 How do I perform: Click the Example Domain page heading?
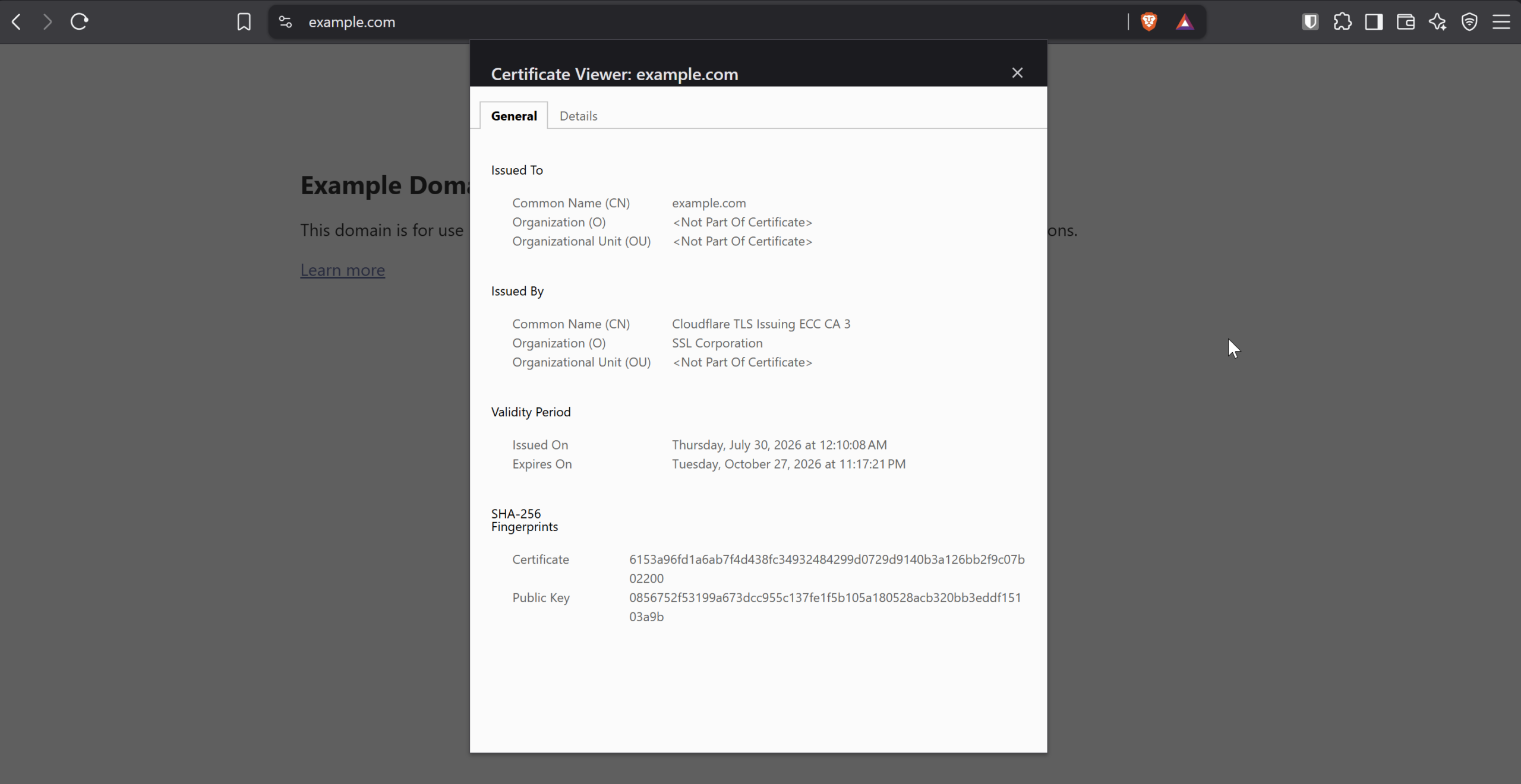(385, 185)
